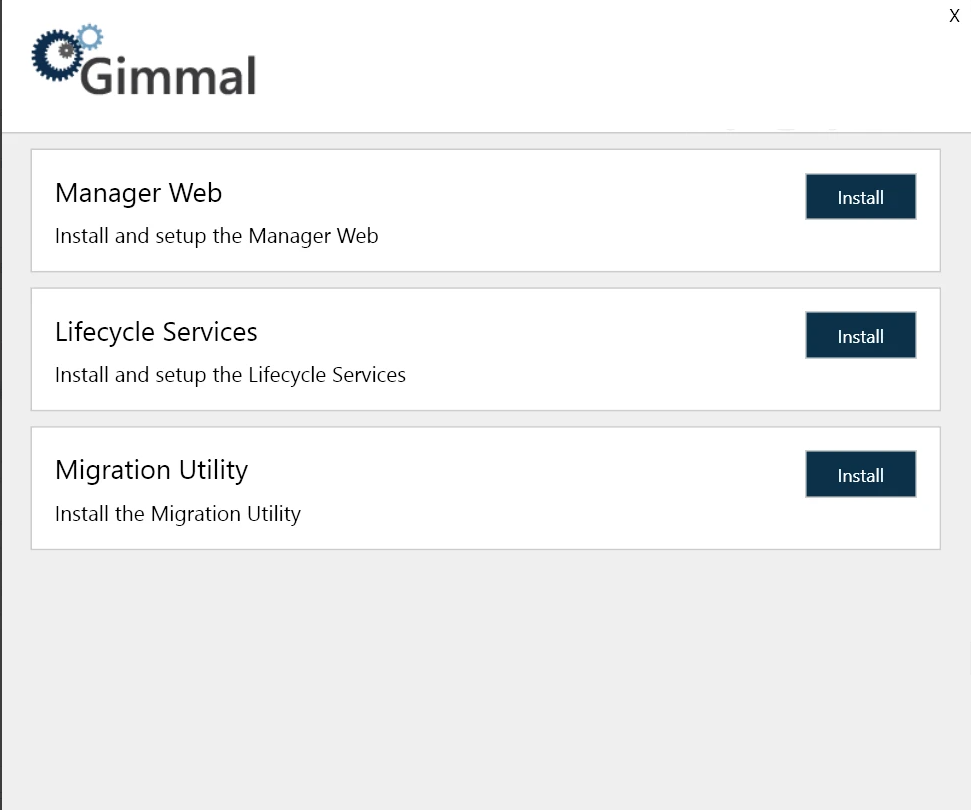
Task: Select the Manager Web heading
Action: pos(138,193)
